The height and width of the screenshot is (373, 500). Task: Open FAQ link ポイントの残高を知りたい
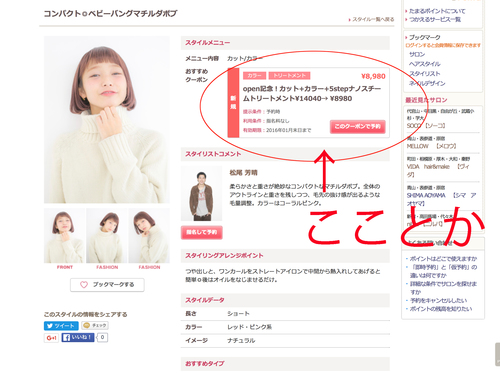pyautogui.click(x=441, y=309)
